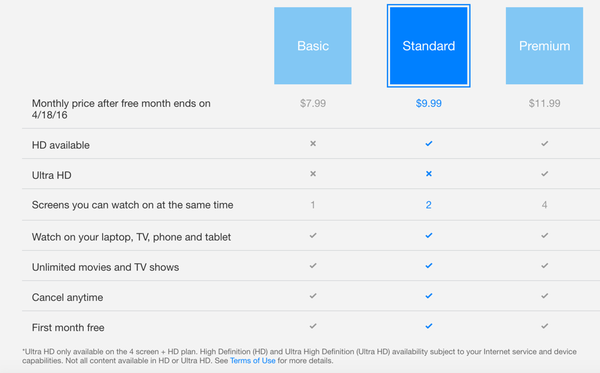Click Basic's Cancel anytime checkmark
600x373 pixels.
click(x=313, y=296)
